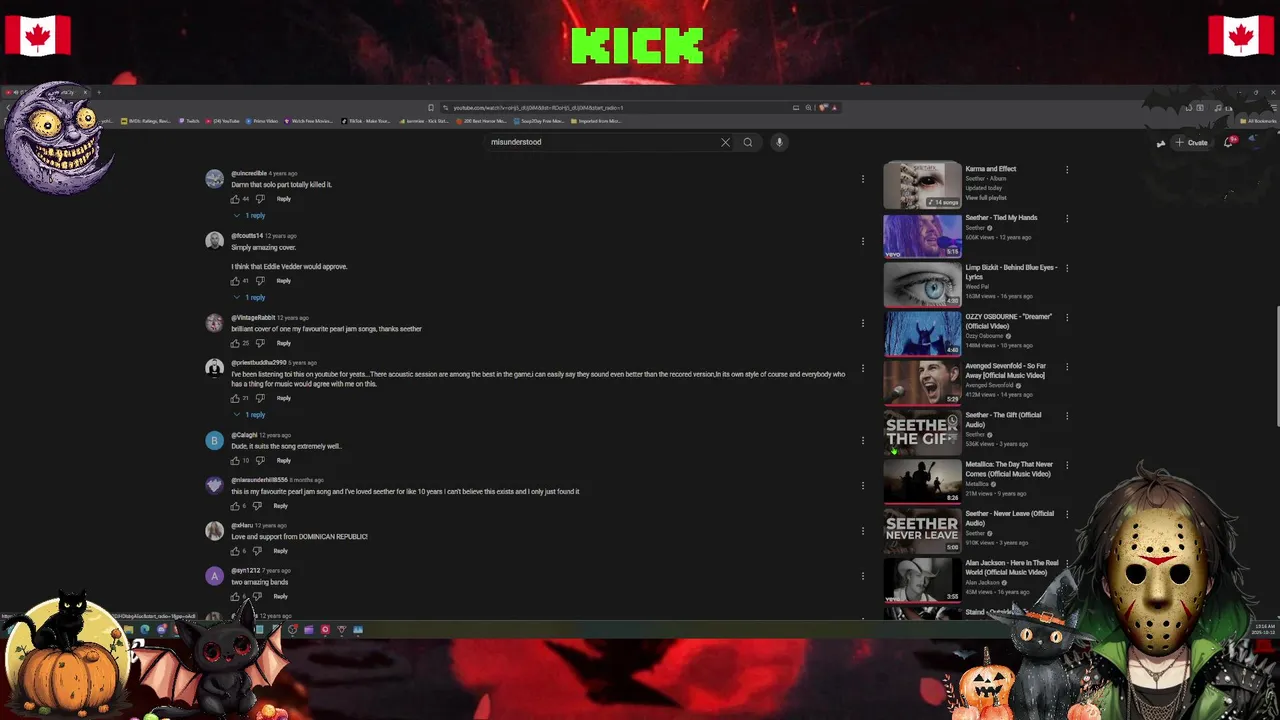Screen dimensions: 1280x720
Task: Dislike the comment by @fcoutts14
Action: tap(260, 281)
